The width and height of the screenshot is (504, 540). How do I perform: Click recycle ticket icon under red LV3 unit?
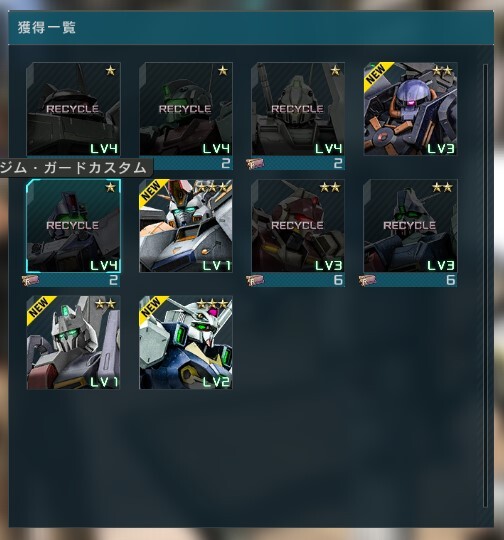click(255, 280)
